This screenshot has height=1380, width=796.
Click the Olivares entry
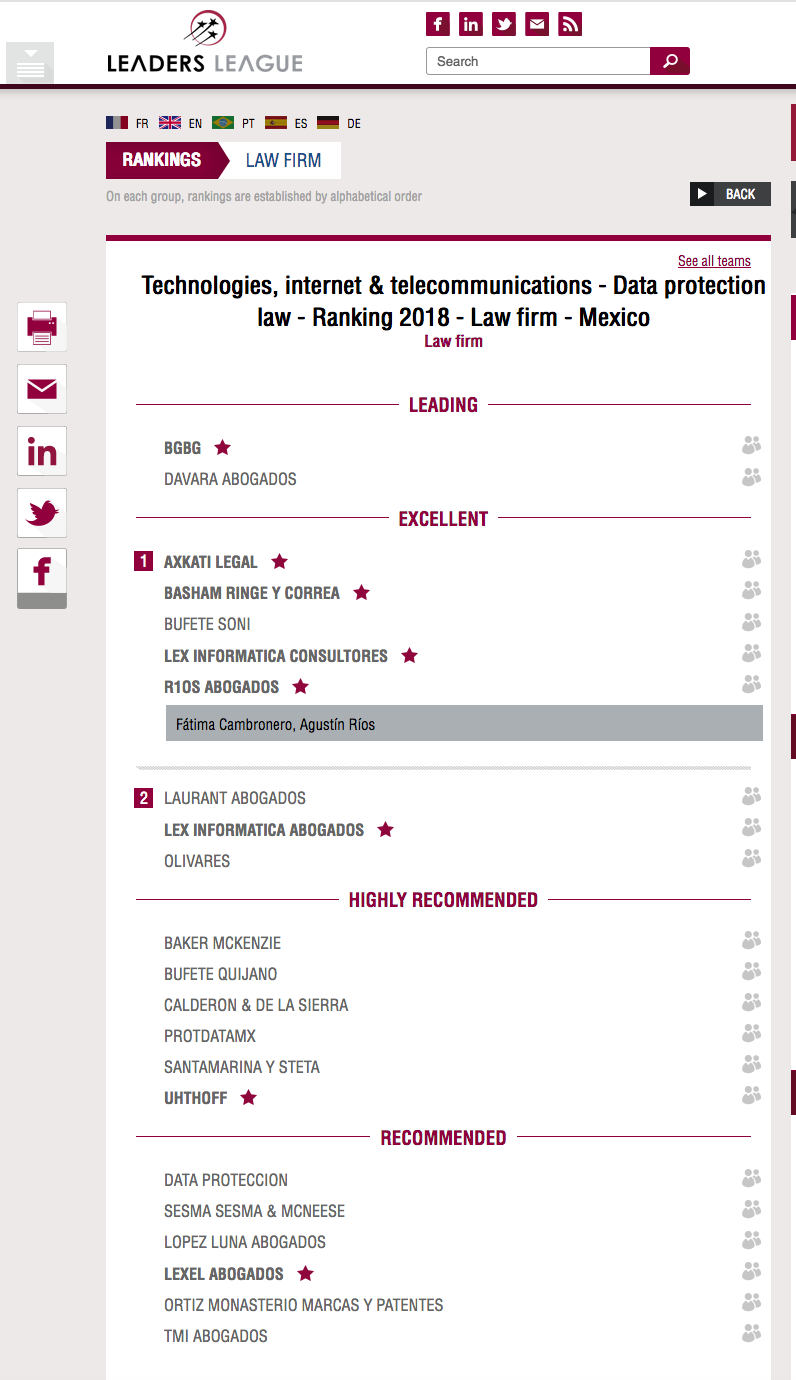click(197, 861)
